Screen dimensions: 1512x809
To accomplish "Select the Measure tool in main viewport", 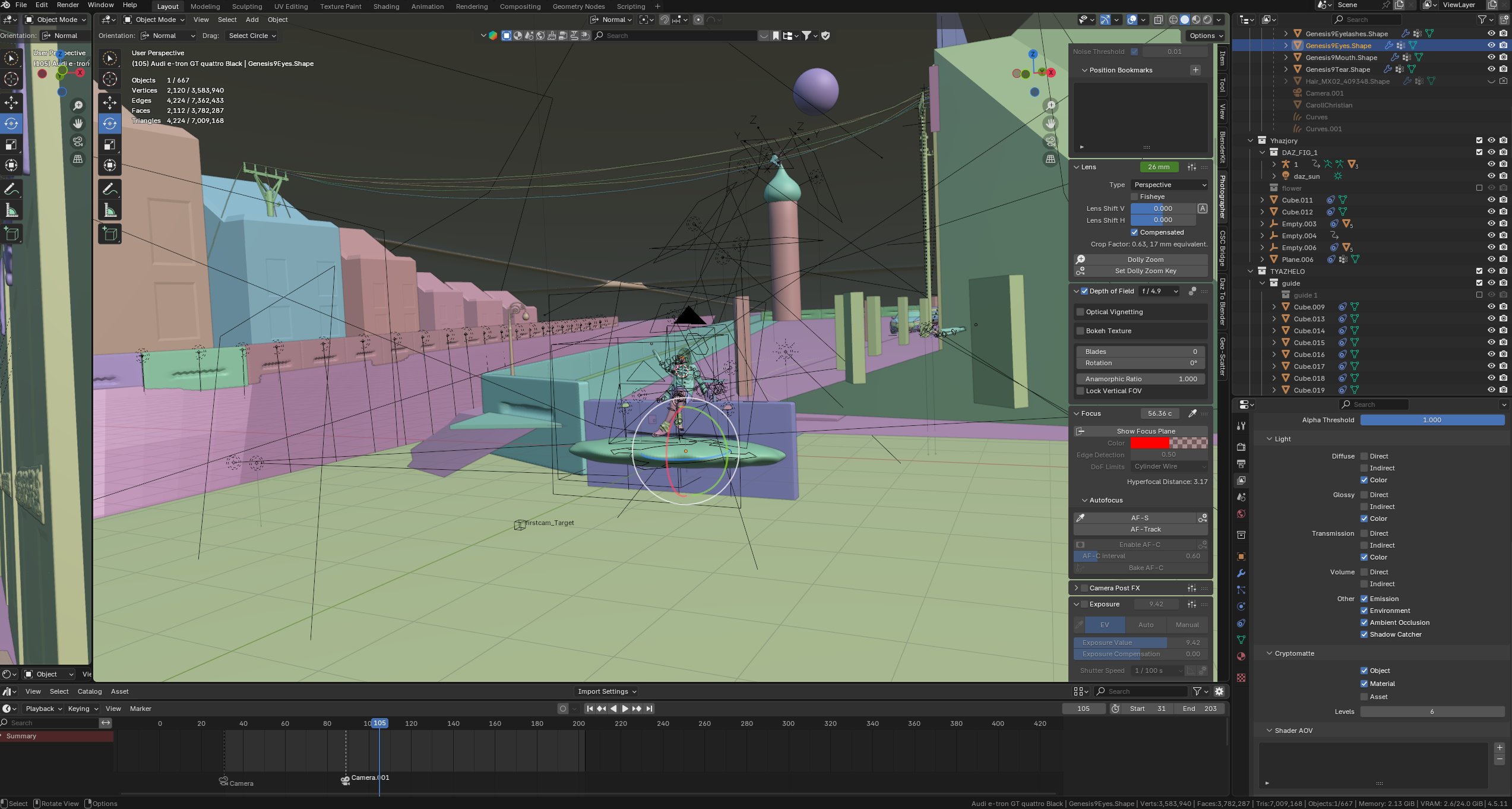I will pyautogui.click(x=110, y=210).
